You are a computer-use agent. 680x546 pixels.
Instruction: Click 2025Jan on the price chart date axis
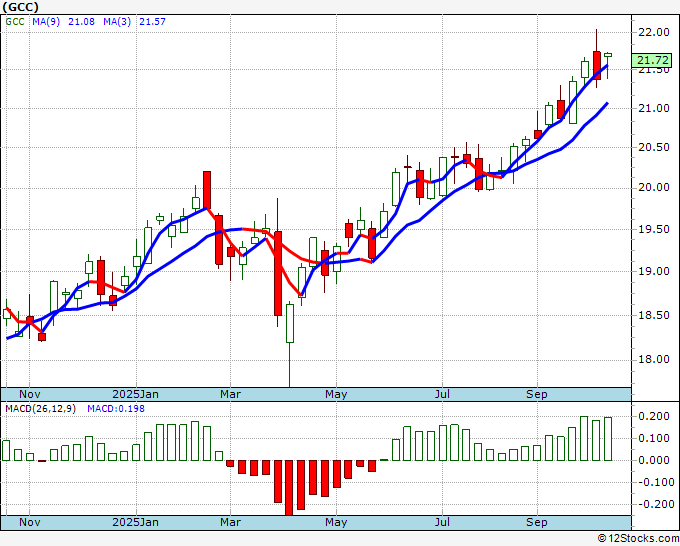tap(135, 394)
